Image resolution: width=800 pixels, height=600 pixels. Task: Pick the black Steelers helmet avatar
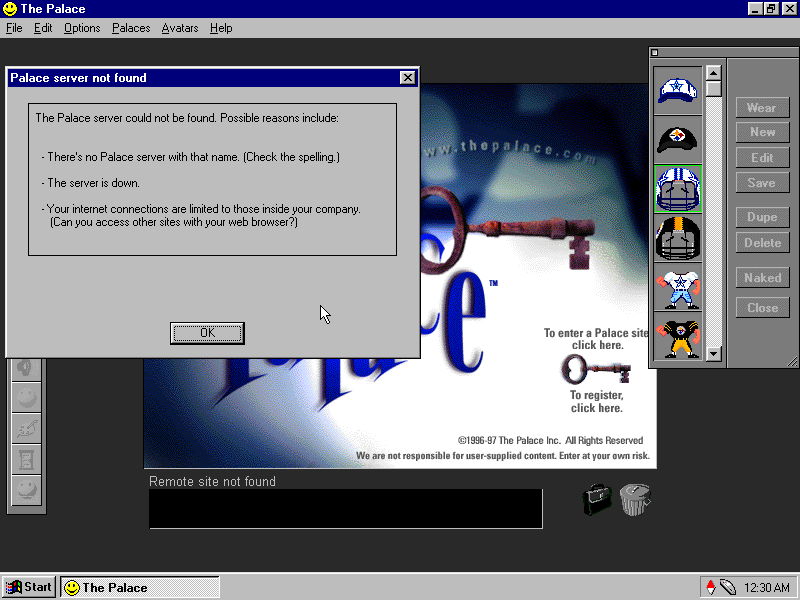678,239
